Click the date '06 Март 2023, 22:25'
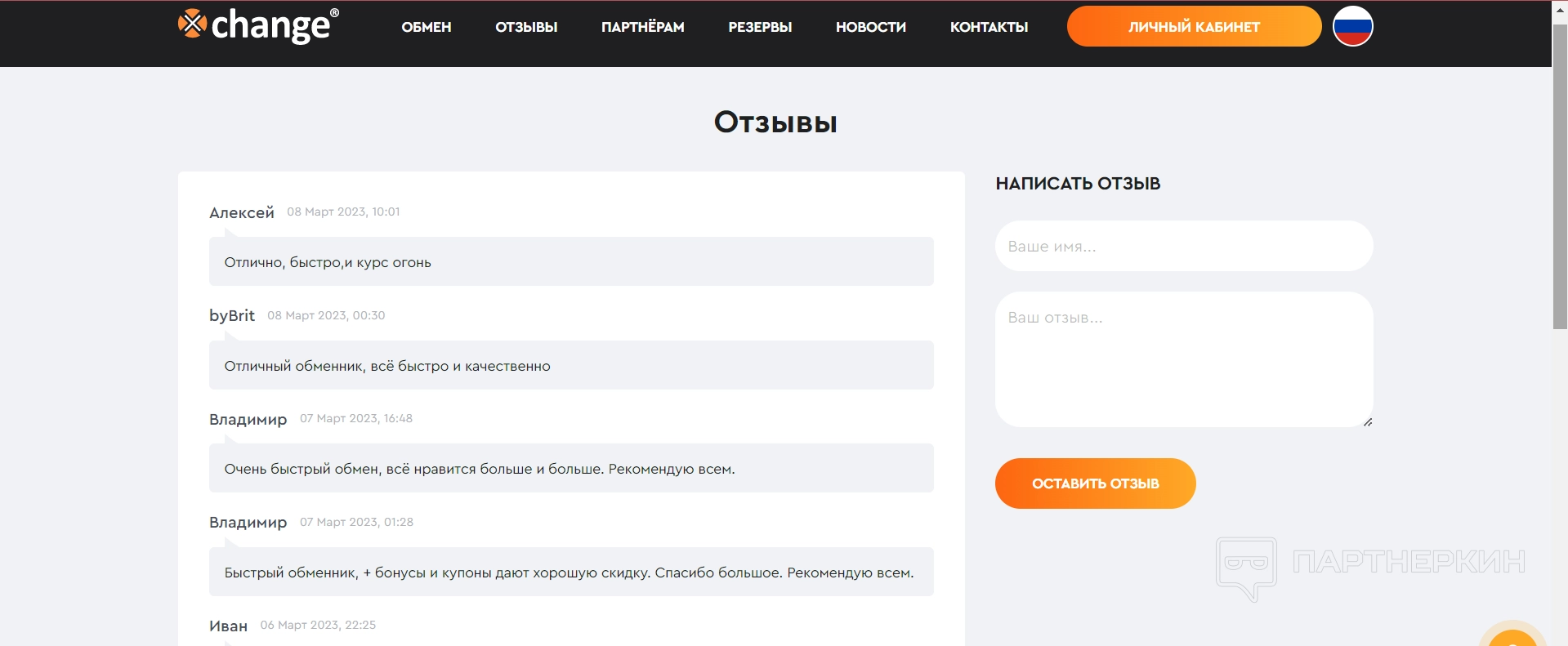The width and height of the screenshot is (1568, 646). point(318,625)
